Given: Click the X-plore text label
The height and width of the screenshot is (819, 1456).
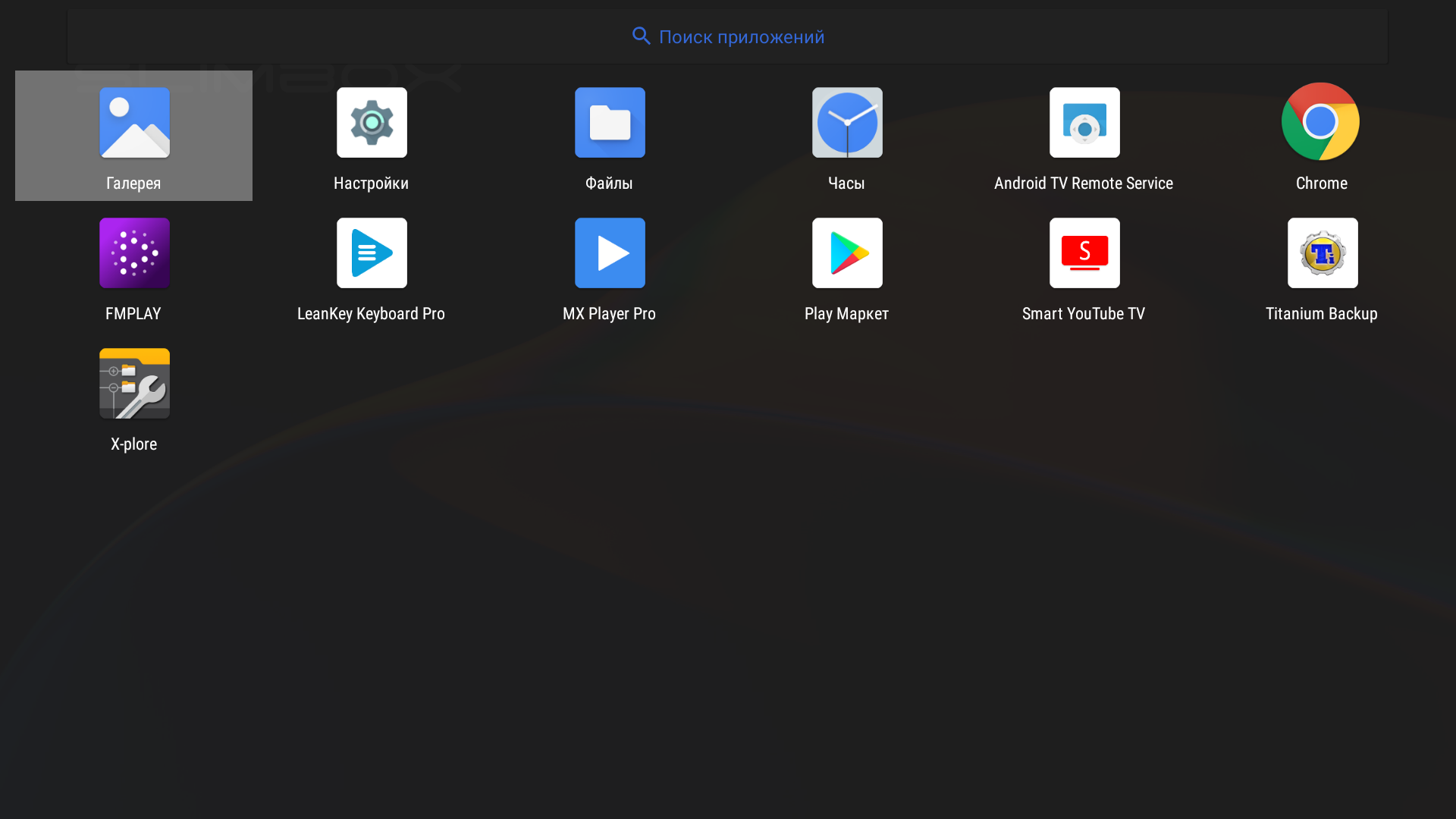Looking at the screenshot, I should 133,444.
